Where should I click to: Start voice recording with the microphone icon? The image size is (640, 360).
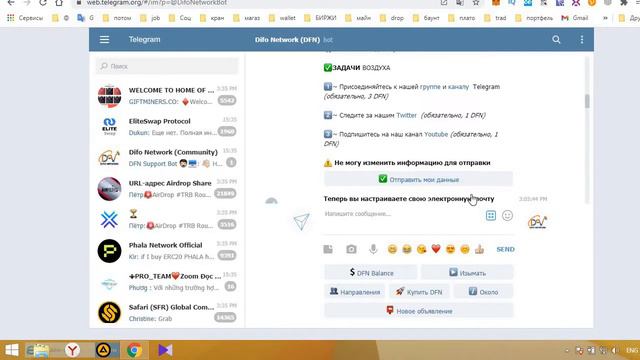pyautogui.click(x=373, y=249)
